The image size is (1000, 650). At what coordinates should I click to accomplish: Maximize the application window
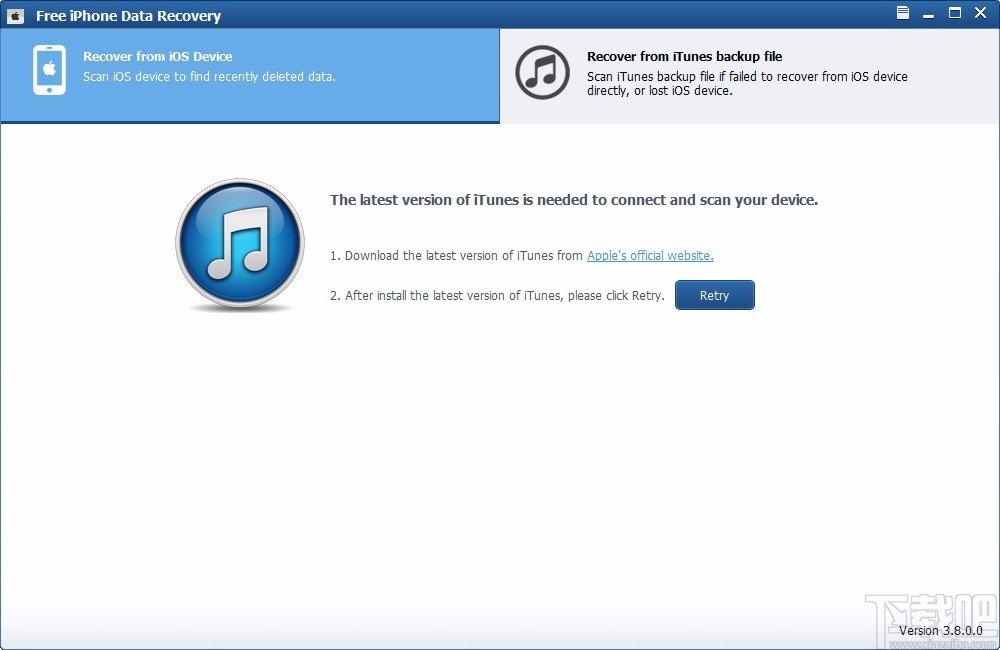954,13
